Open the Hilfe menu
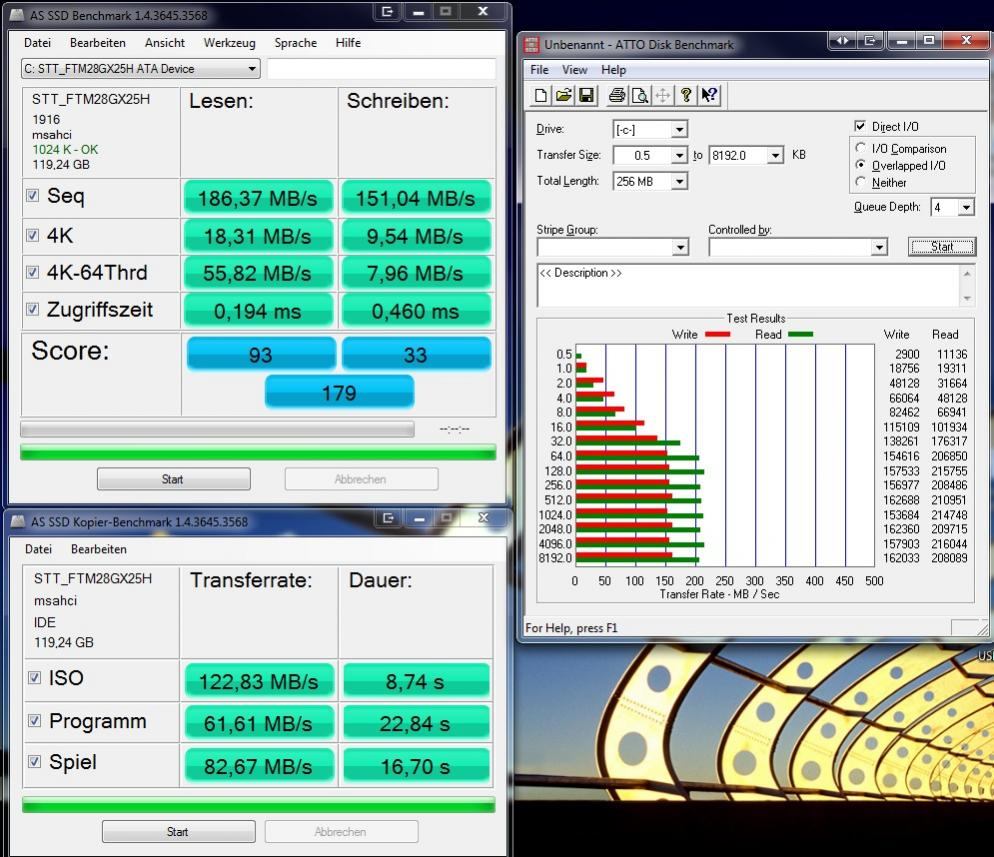This screenshot has height=857, width=994. click(x=348, y=42)
